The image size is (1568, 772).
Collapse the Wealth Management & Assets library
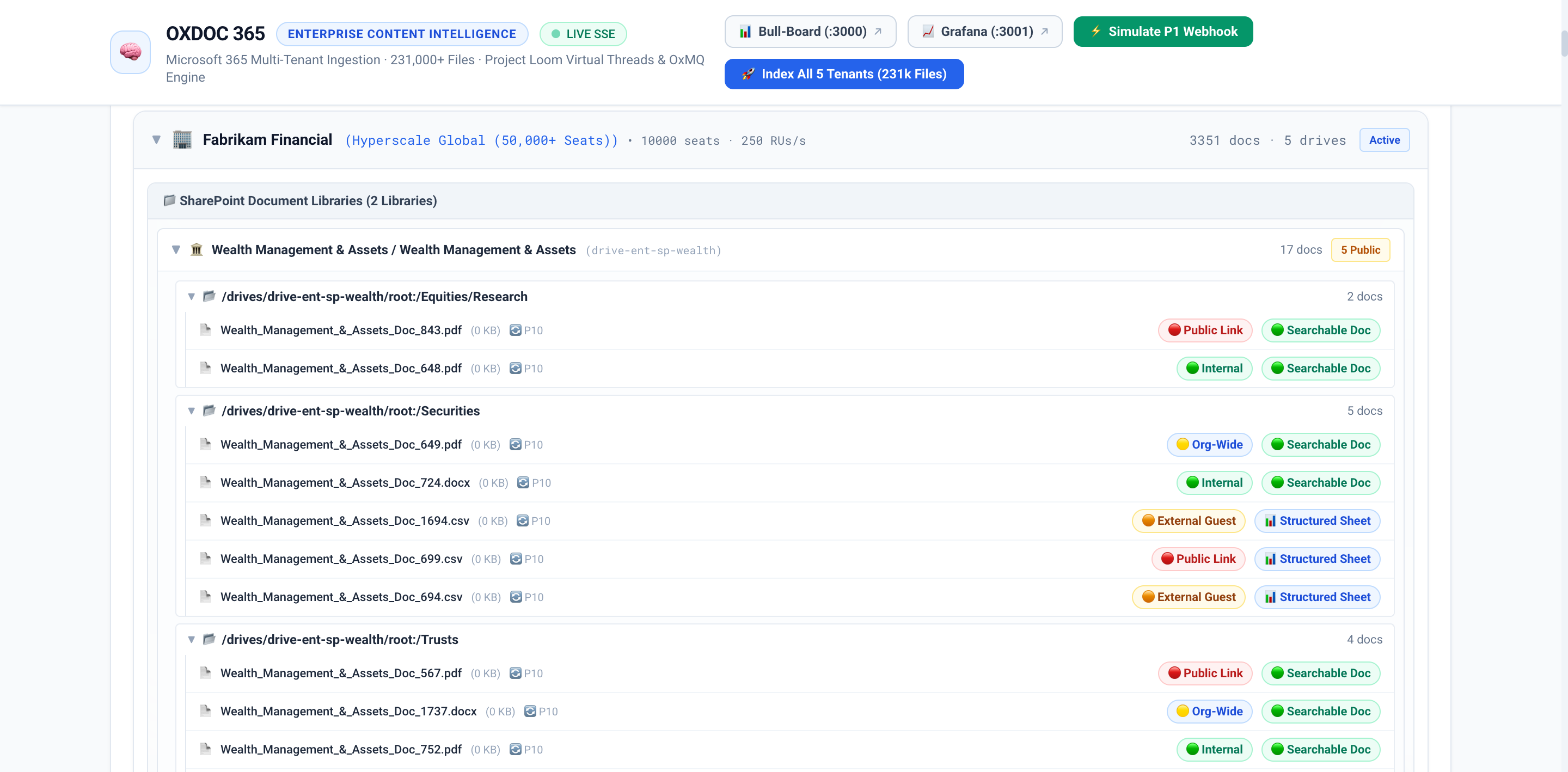pyautogui.click(x=176, y=250)
